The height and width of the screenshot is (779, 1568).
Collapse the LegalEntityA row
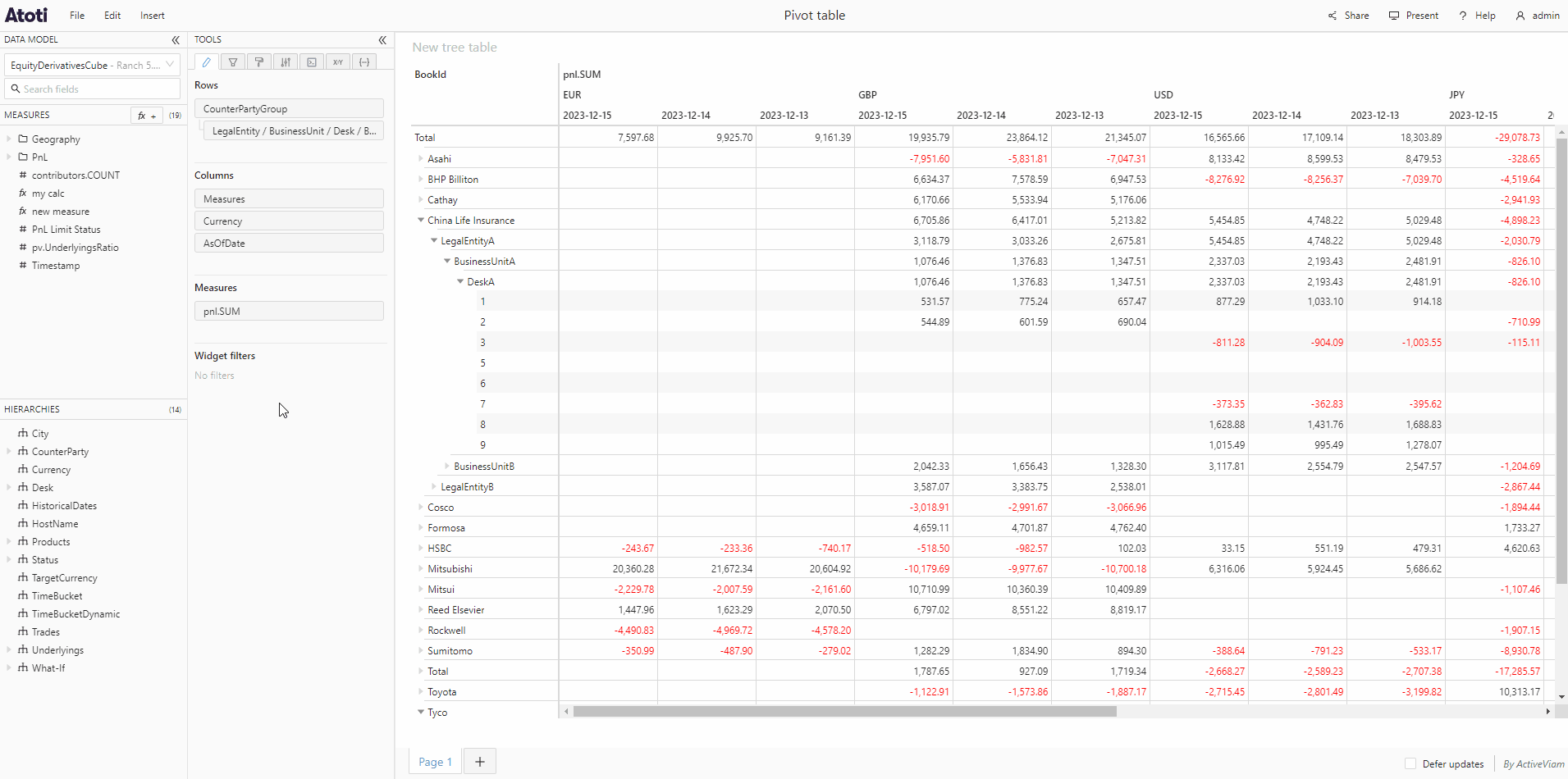[x=434, y=240]
